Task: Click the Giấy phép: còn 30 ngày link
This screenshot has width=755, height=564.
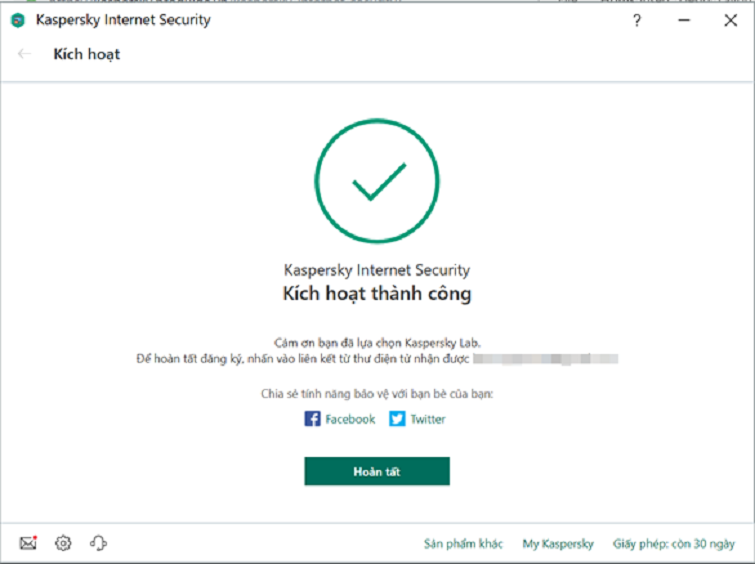Action: click(x=675, y=544)
